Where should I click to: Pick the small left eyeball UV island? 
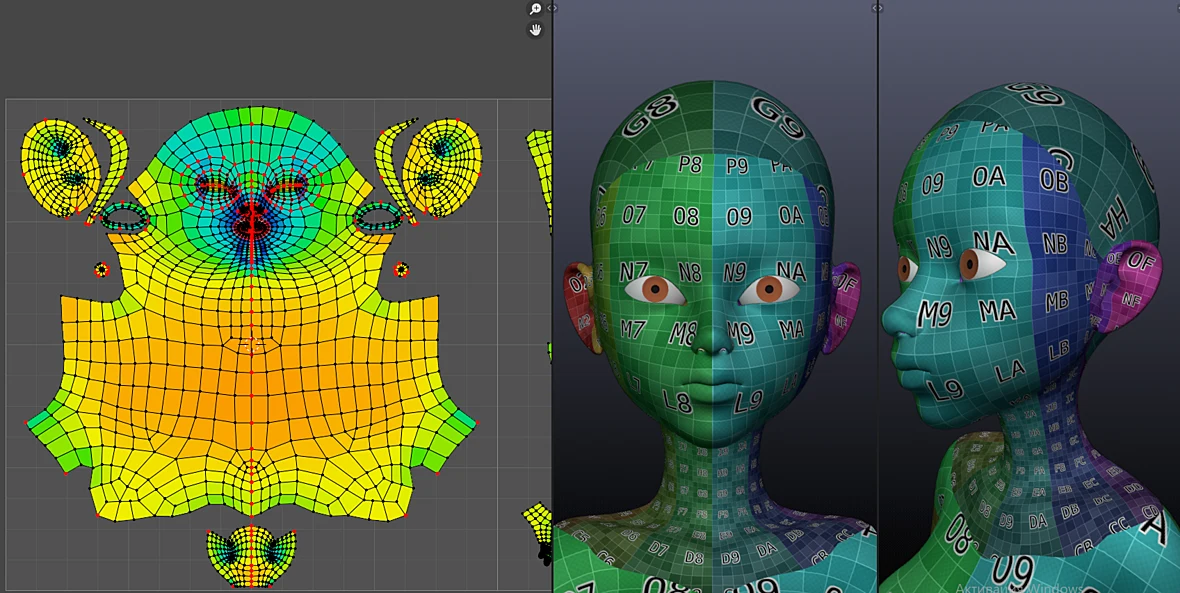coord(102,269)
